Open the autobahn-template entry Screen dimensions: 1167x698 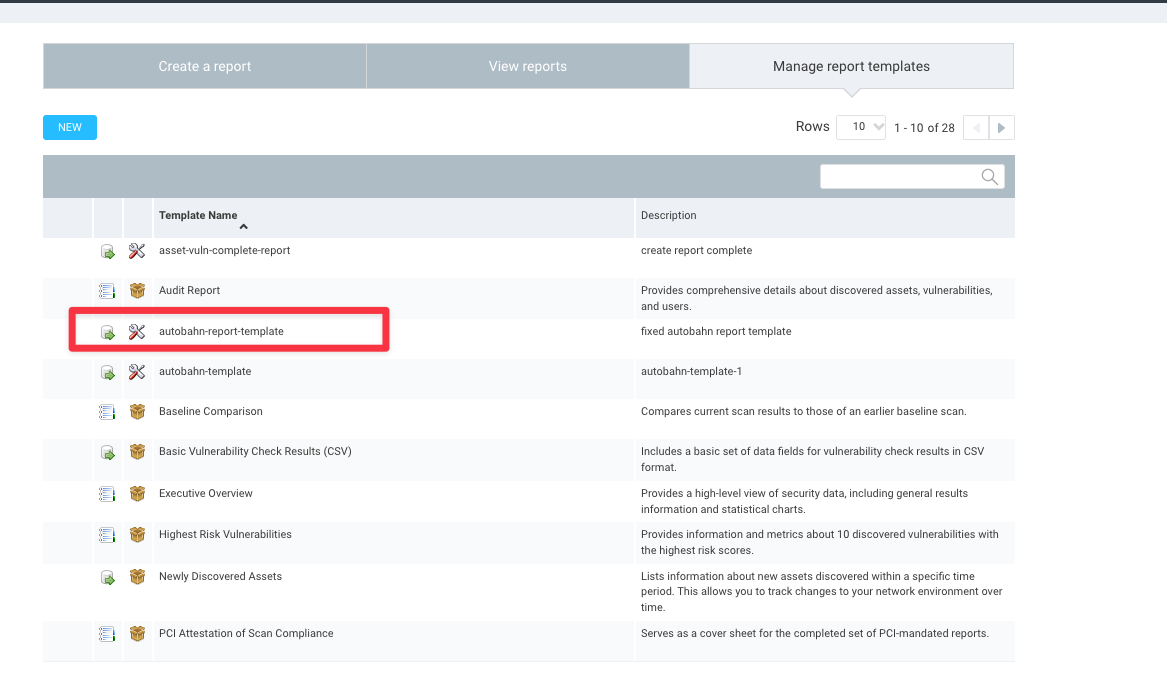205,371
